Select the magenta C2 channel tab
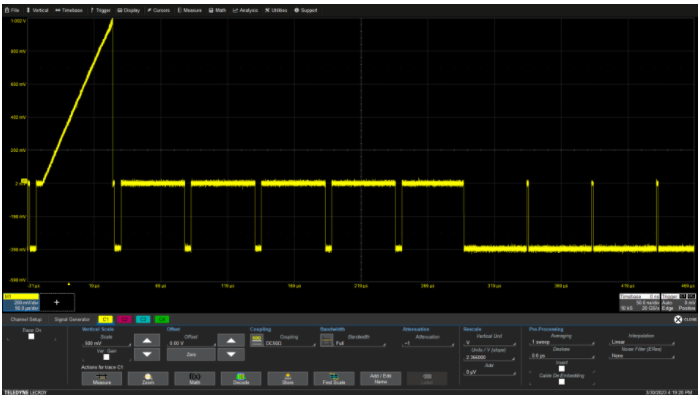Image resolution: width=700 pixels, height=400 pixels. pyautogui.click(x=124, y=319)
